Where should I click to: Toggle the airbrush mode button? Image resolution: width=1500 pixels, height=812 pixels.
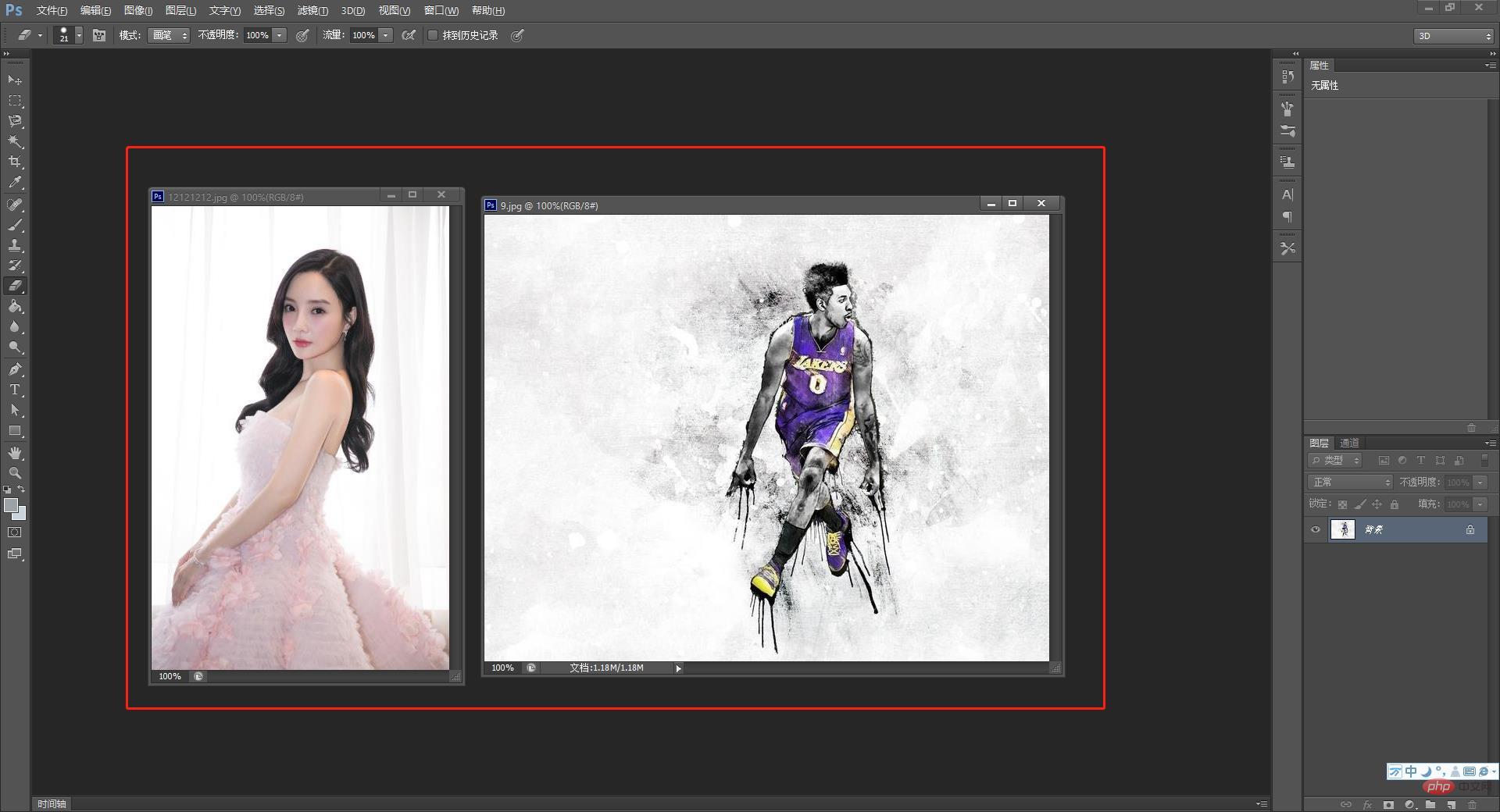pyautogui.click(x=409, y=35)
